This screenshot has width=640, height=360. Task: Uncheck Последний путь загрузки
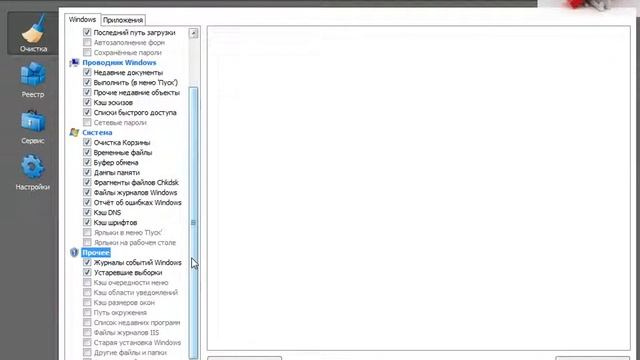(x=87, y=32)
